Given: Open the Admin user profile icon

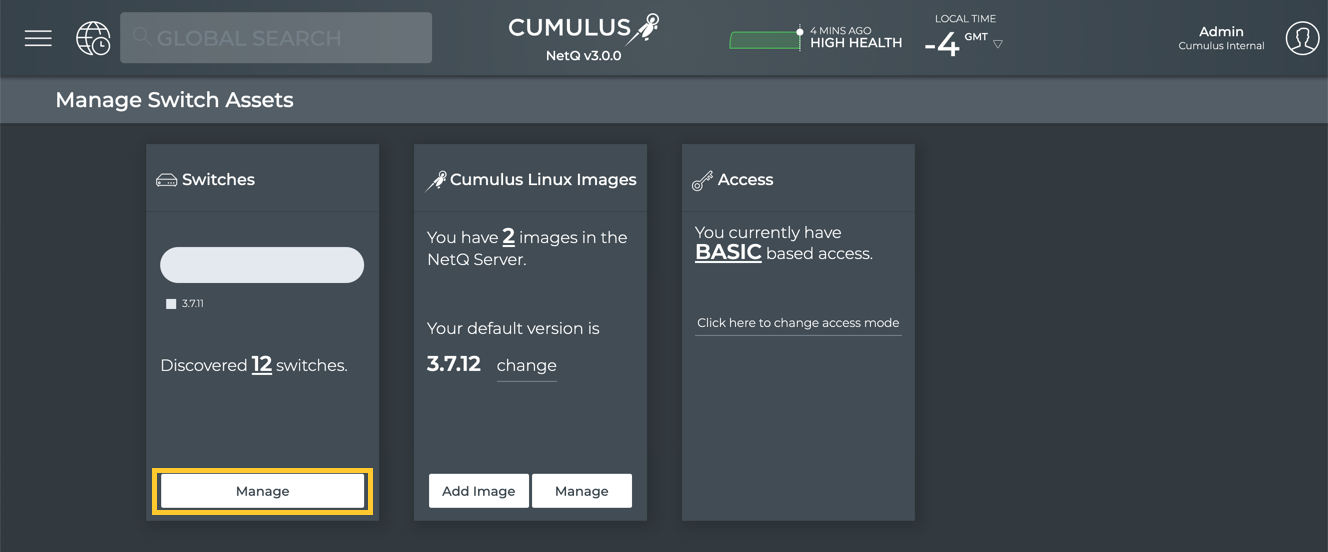Looking at the screenshot, I should (1302, 38).
